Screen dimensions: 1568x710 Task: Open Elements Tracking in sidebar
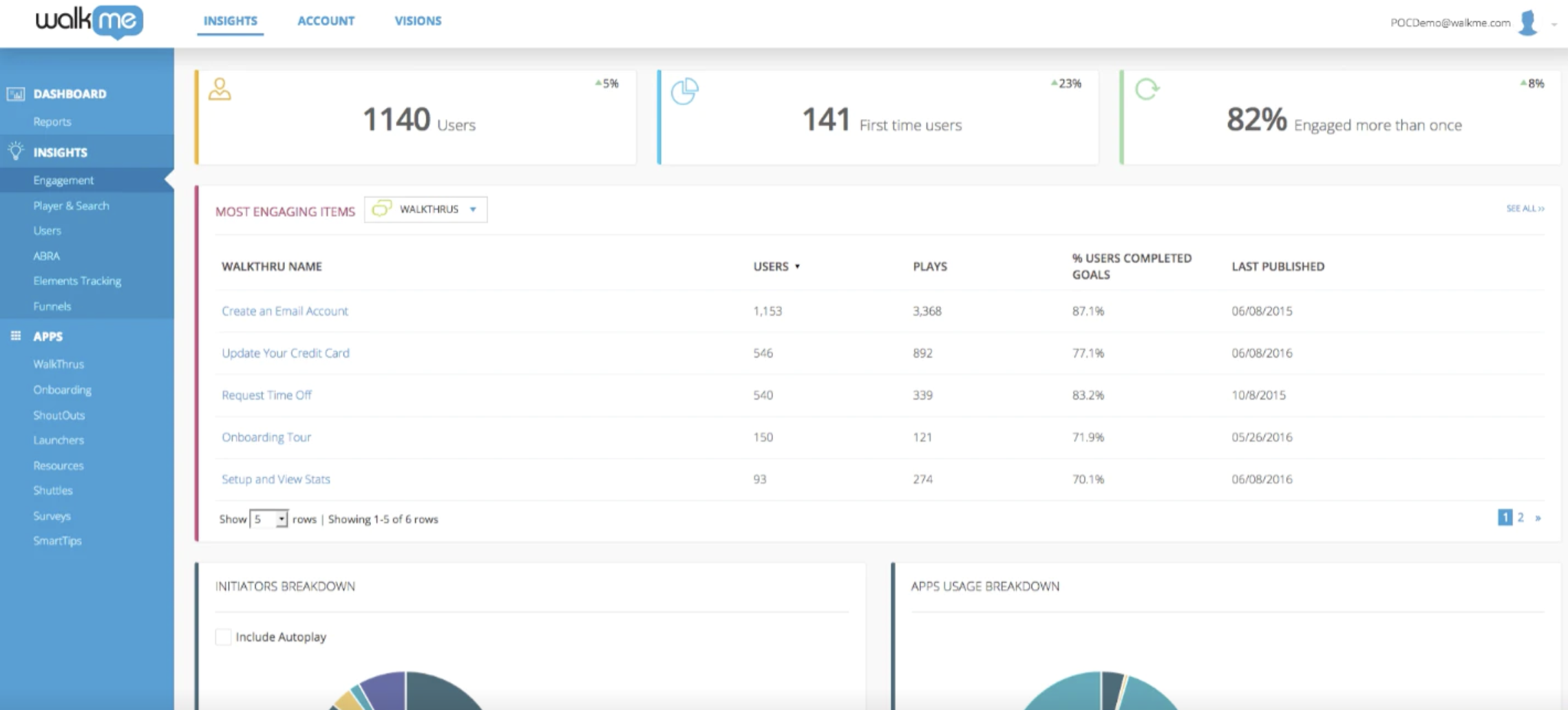[x=77, y=281]
